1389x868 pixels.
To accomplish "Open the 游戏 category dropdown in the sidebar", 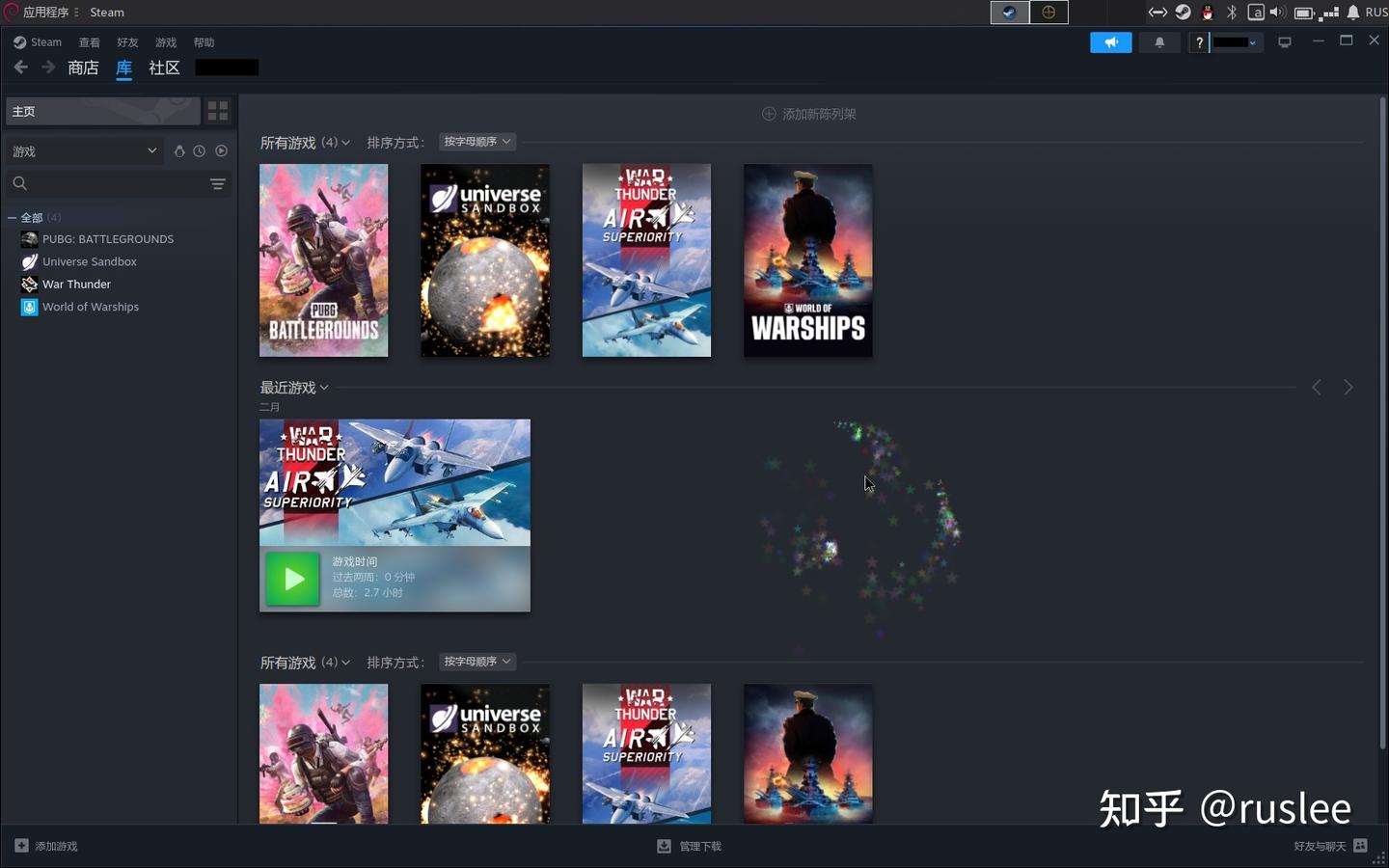I will tap(83, 151).
